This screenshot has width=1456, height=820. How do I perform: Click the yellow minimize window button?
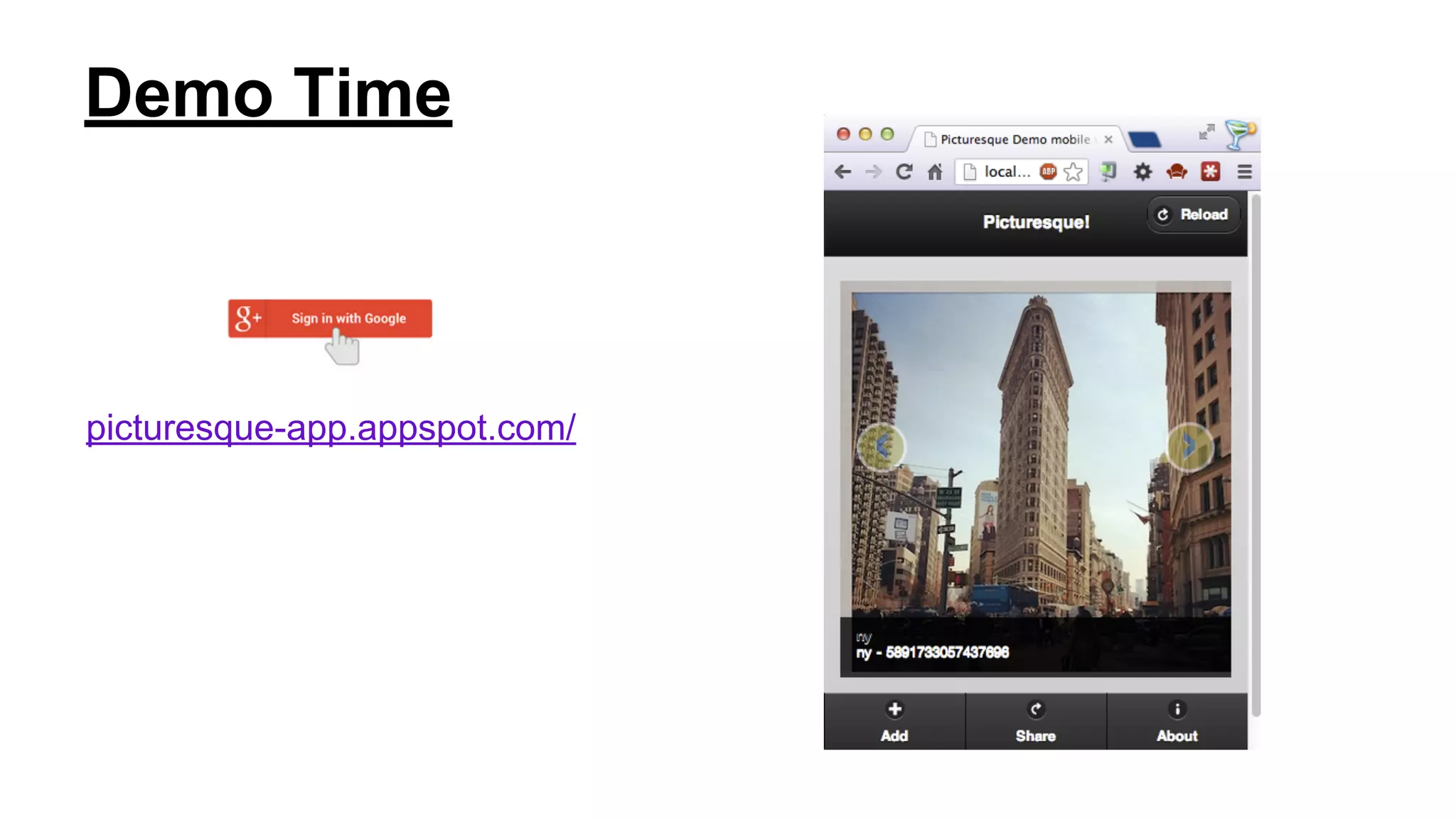coord(865,134)
